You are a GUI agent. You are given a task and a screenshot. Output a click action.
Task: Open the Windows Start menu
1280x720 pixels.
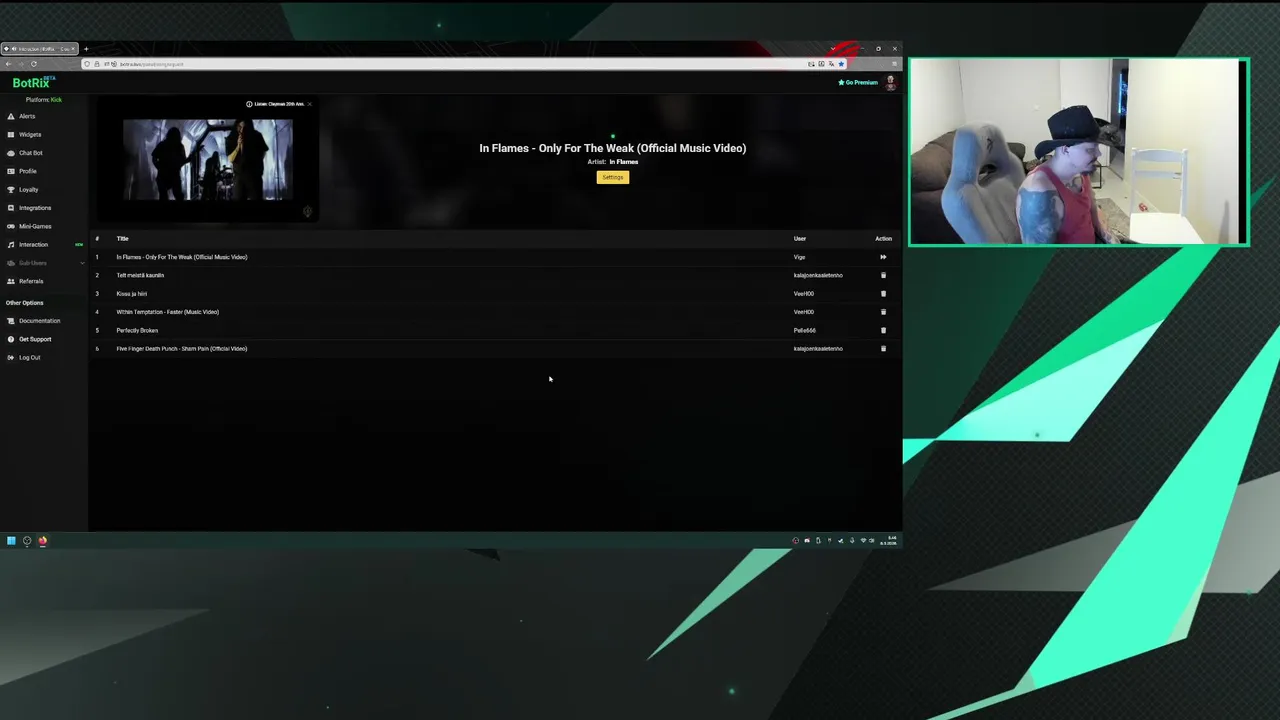[11, 541]
